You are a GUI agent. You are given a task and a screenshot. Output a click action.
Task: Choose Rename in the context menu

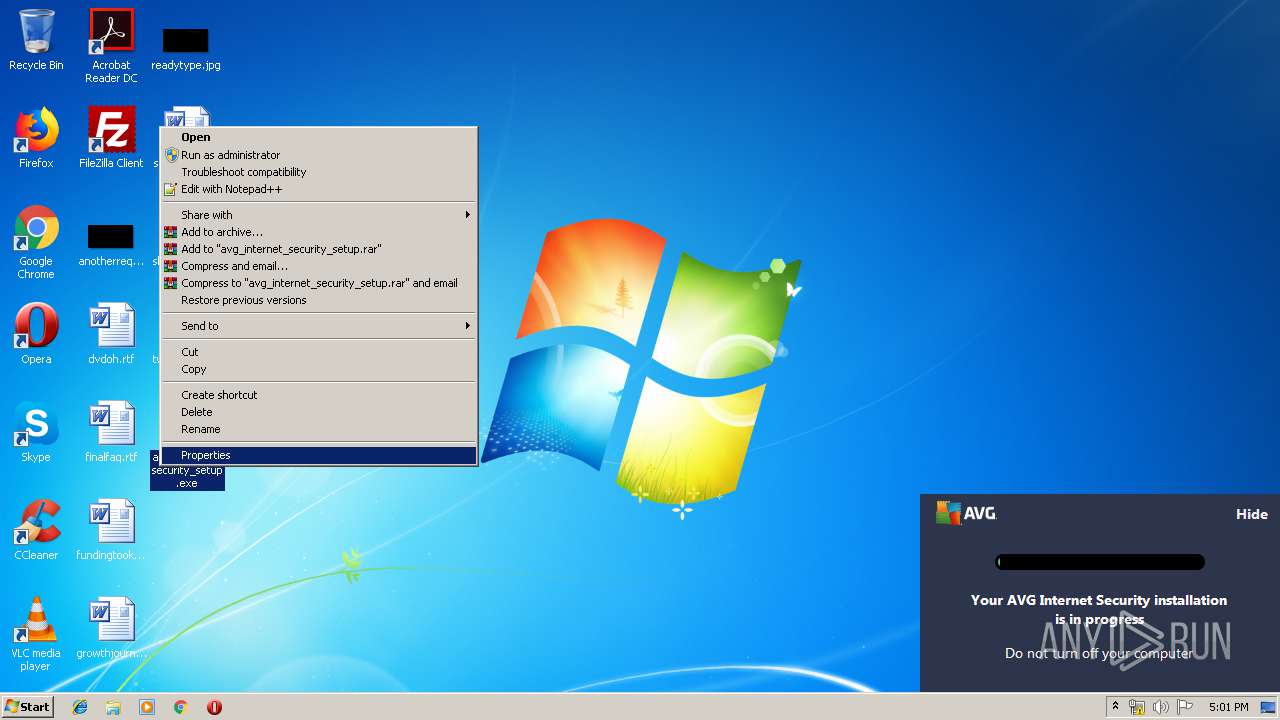tap(319, 429)
